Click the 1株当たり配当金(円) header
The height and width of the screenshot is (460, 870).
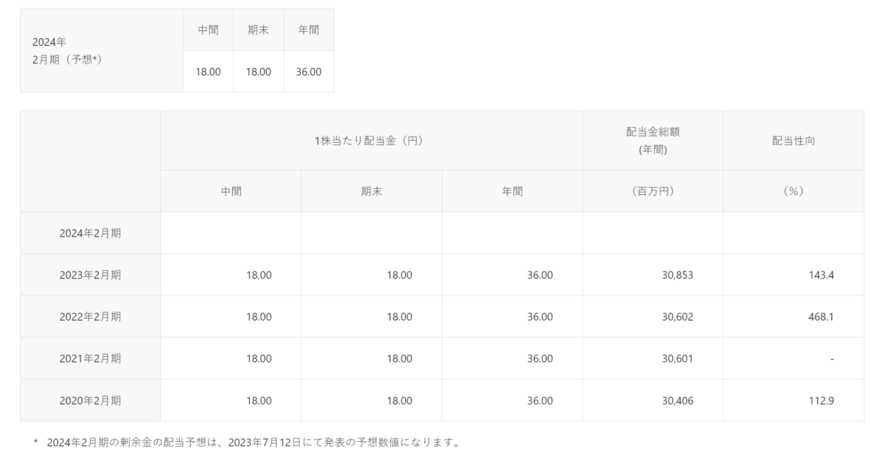(370, 141)
